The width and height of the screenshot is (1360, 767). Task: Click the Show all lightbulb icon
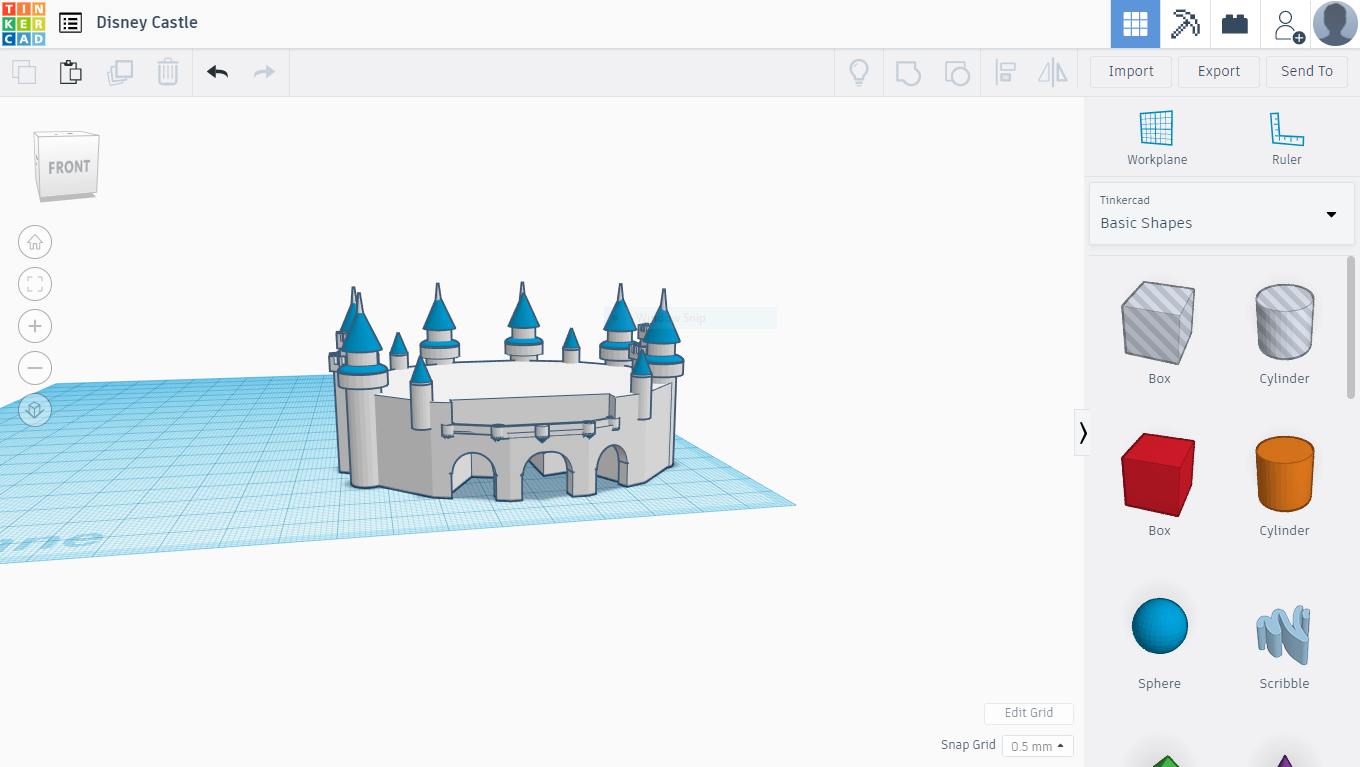tap(858, 72)
